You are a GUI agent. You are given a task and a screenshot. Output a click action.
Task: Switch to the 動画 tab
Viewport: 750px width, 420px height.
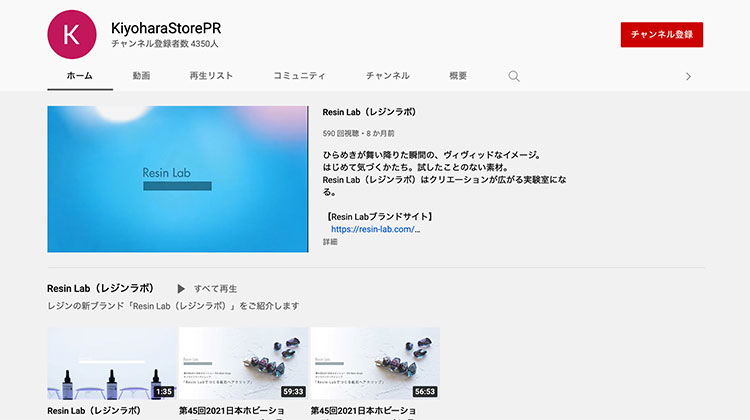(x=141, y=76)
